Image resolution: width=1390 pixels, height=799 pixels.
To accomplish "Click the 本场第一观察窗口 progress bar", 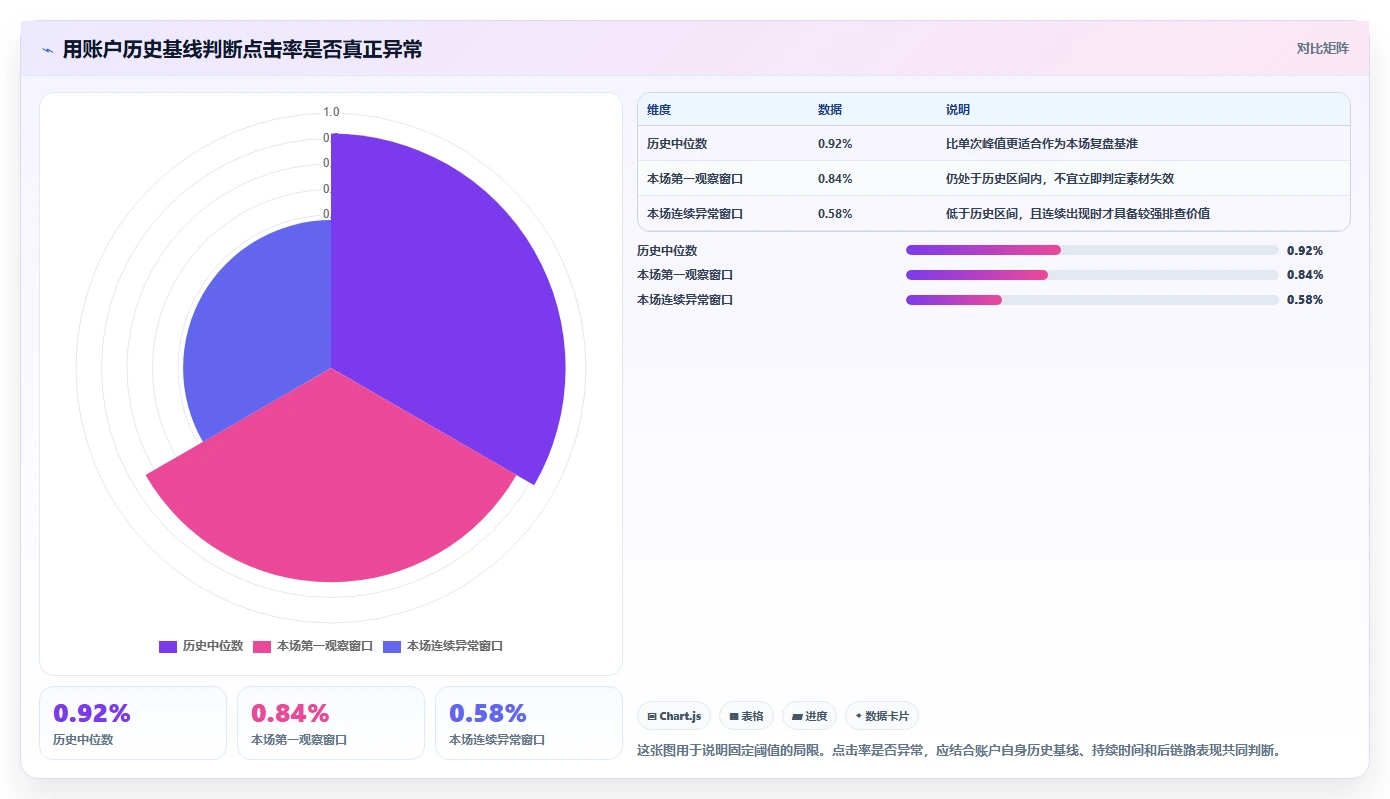I will (1092, 275).
